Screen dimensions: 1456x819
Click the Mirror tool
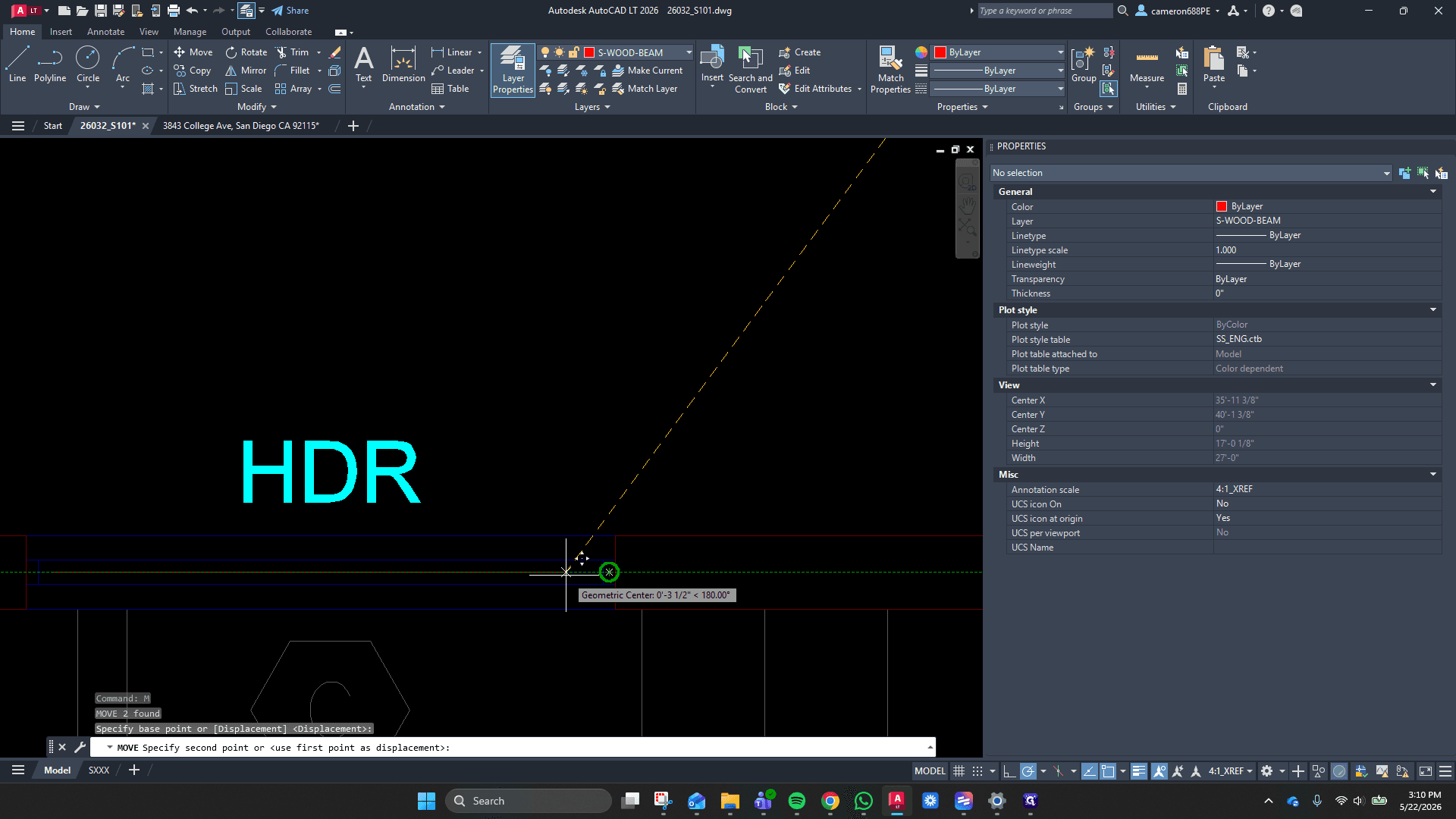(x=246, y=71)
